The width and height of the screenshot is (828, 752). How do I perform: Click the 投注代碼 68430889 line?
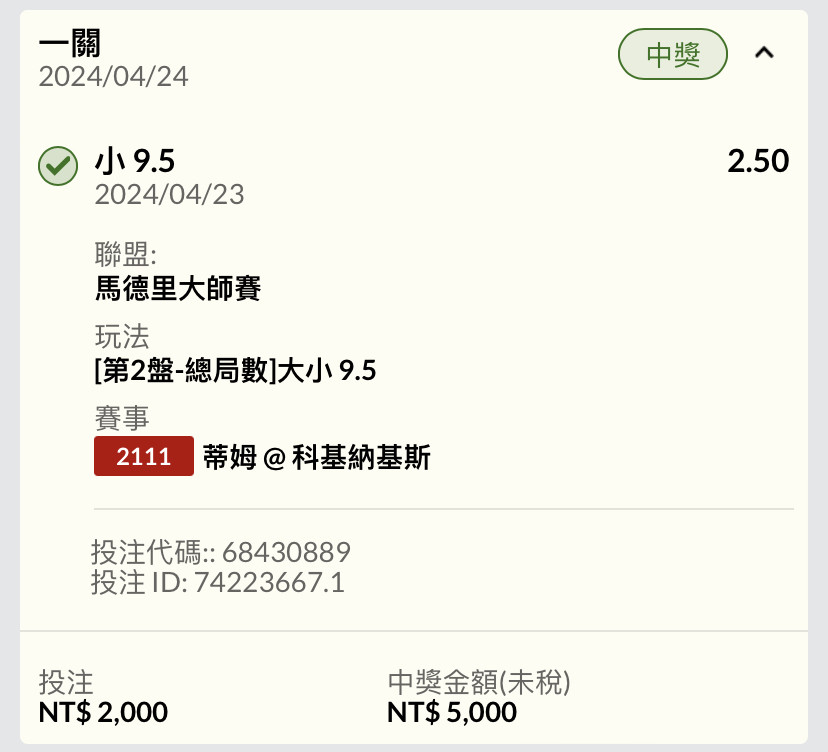point(220,552)
